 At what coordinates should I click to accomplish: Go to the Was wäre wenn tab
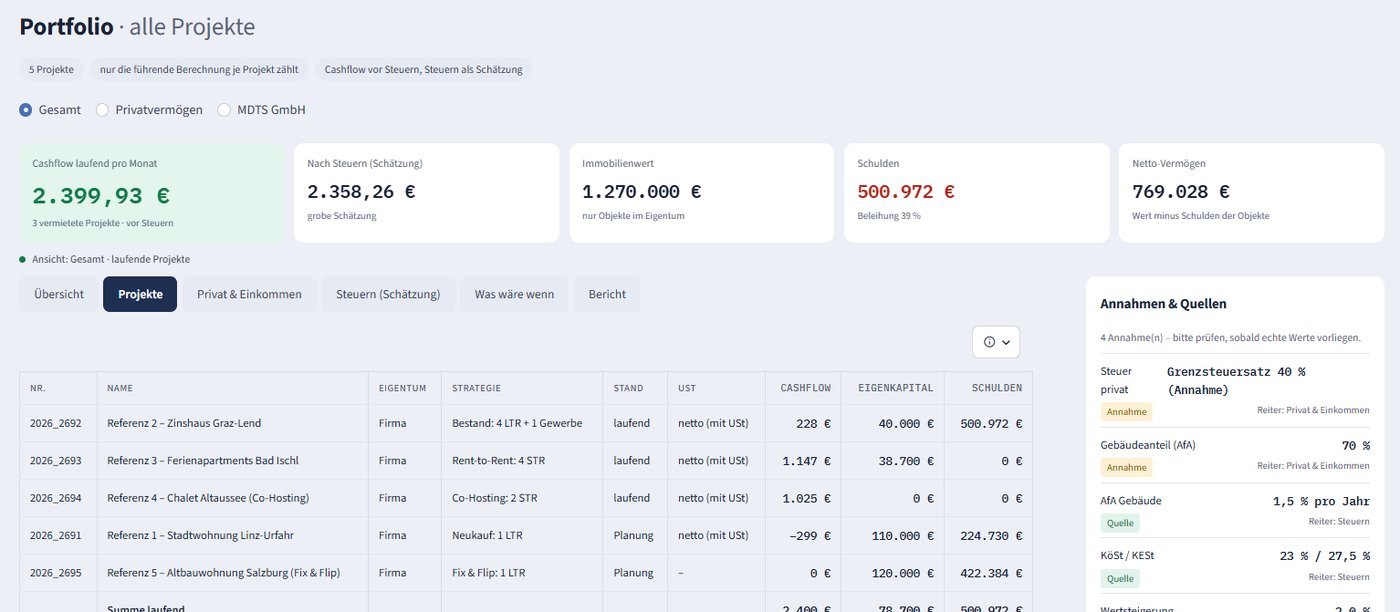pyautogui.click(x=514, y=294)
